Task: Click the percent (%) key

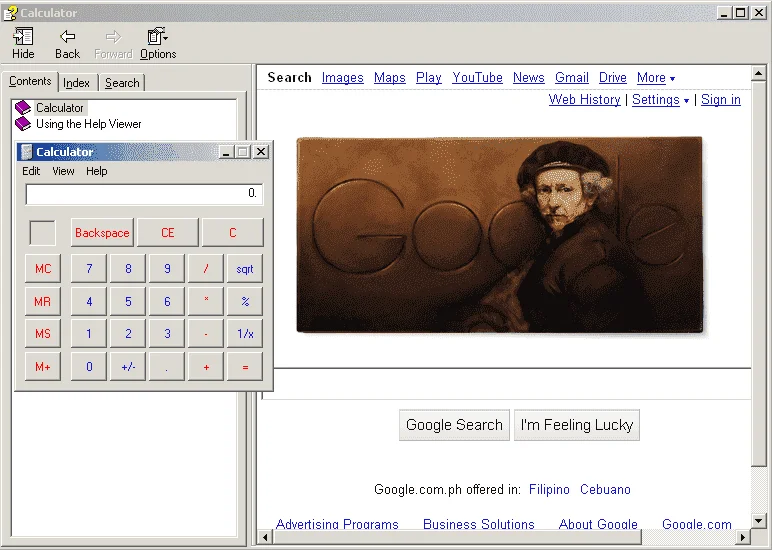Action: click(x=245, y=301)
